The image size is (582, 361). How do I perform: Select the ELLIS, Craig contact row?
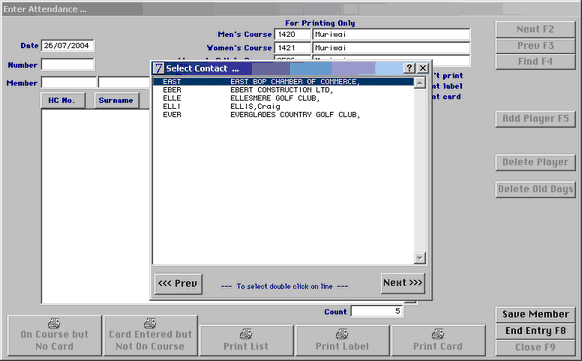click(x=284, y=106)
